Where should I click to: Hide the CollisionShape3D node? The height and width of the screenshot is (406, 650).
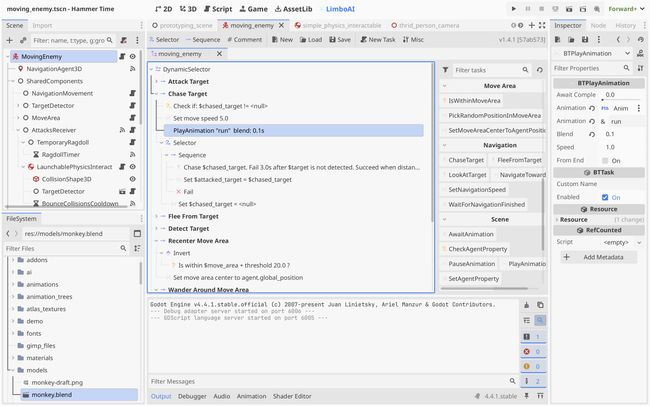coord(133,179)
